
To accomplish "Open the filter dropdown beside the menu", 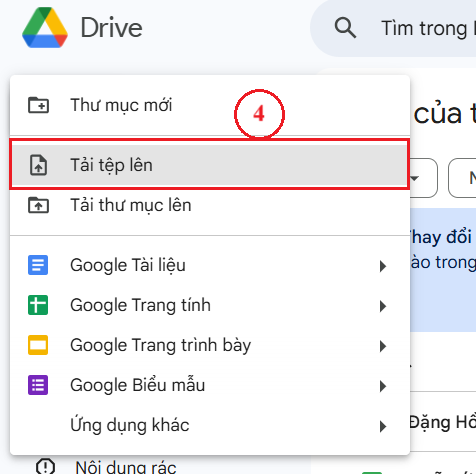I will pos(423,178).
